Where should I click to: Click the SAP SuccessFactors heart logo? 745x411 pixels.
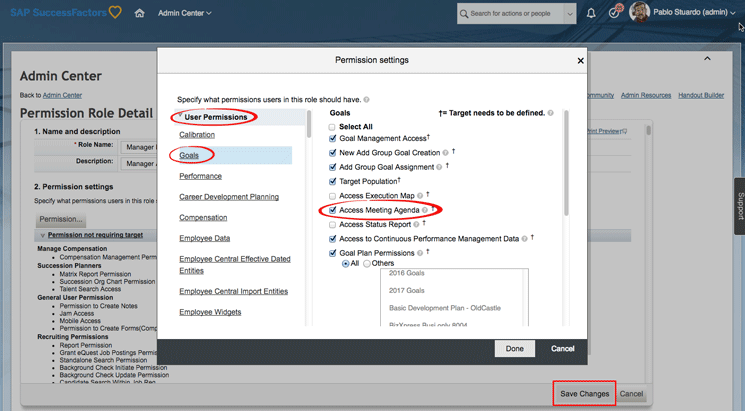(x=115, y=12)
